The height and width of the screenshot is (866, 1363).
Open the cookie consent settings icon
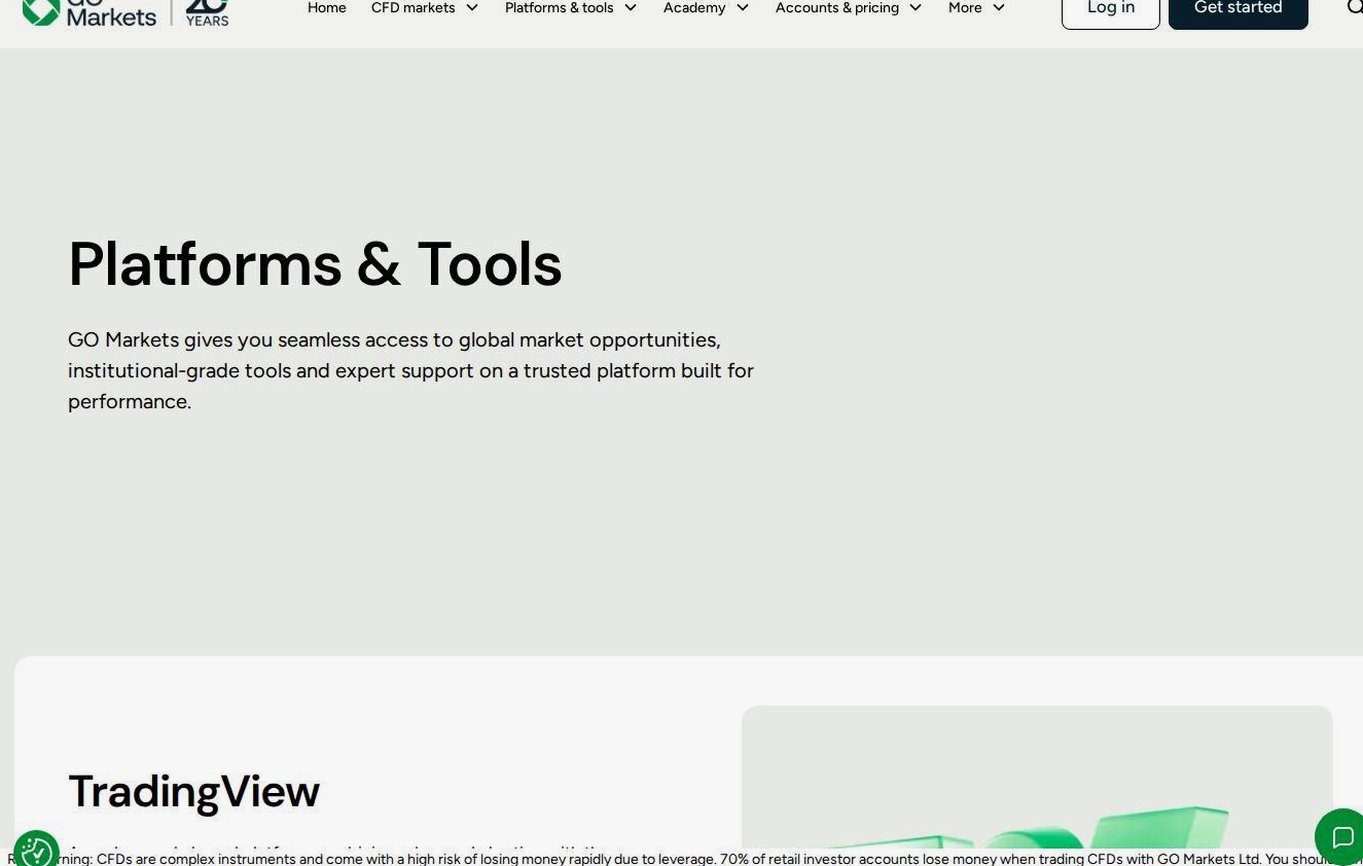37,849
